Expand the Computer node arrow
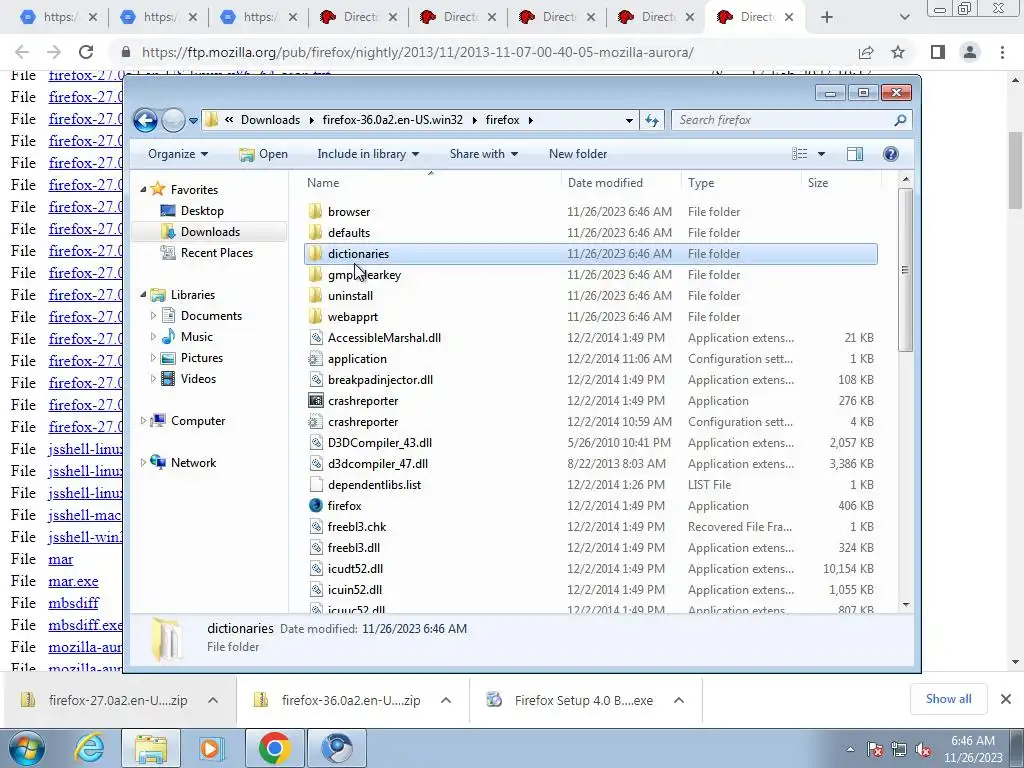This screenshot has width=1024, height=768. 144,421
